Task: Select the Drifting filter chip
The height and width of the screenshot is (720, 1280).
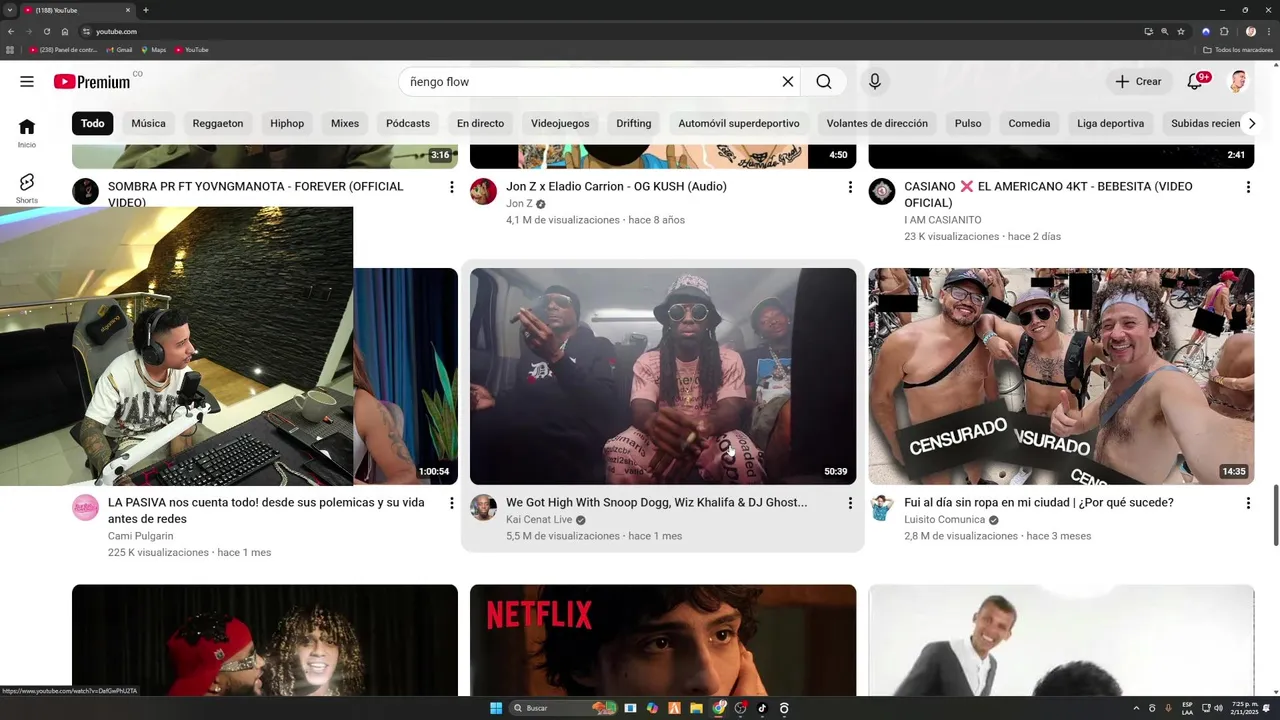Action: click(x=634, y=124)
